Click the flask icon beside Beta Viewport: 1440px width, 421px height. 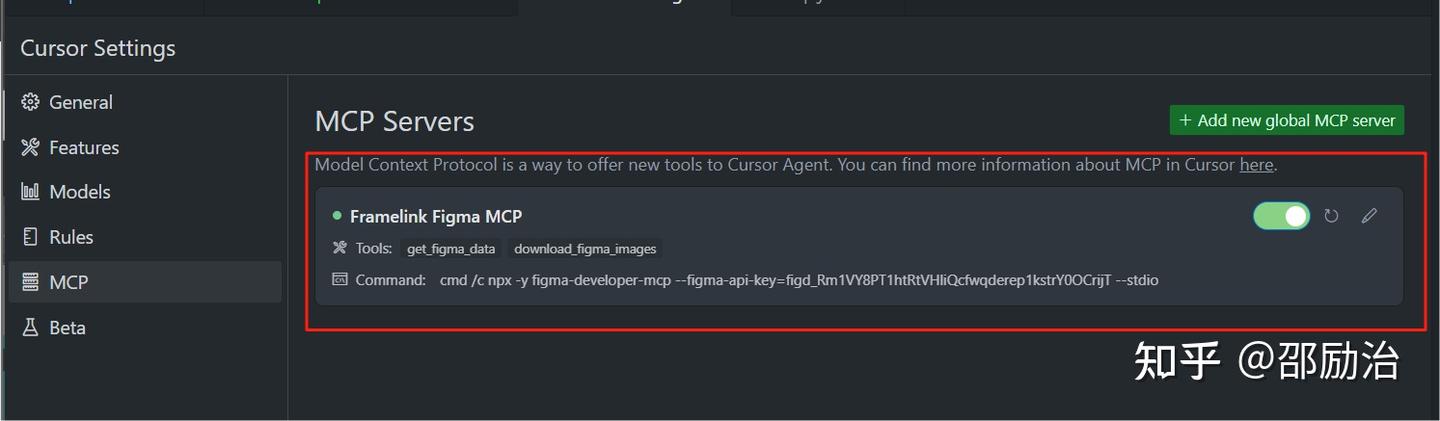(x=30, y=327)
